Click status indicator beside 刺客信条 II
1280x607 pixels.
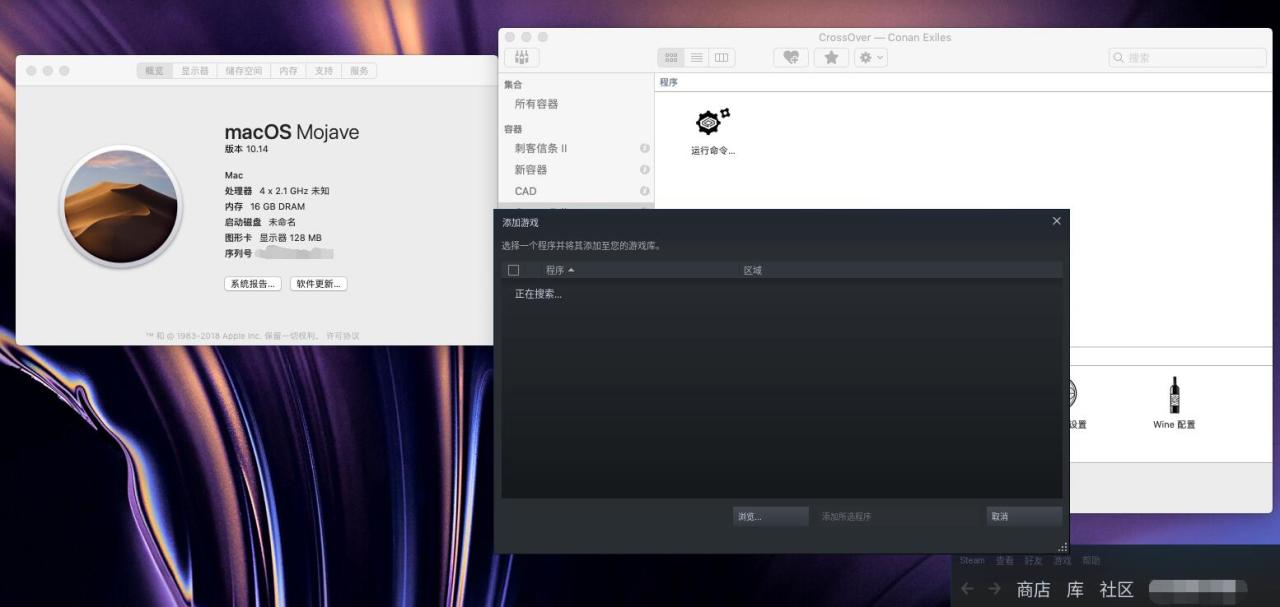point(644,148)
